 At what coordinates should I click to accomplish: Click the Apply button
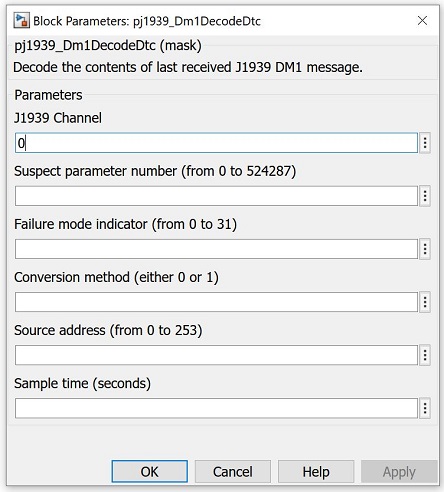[399, 471]
